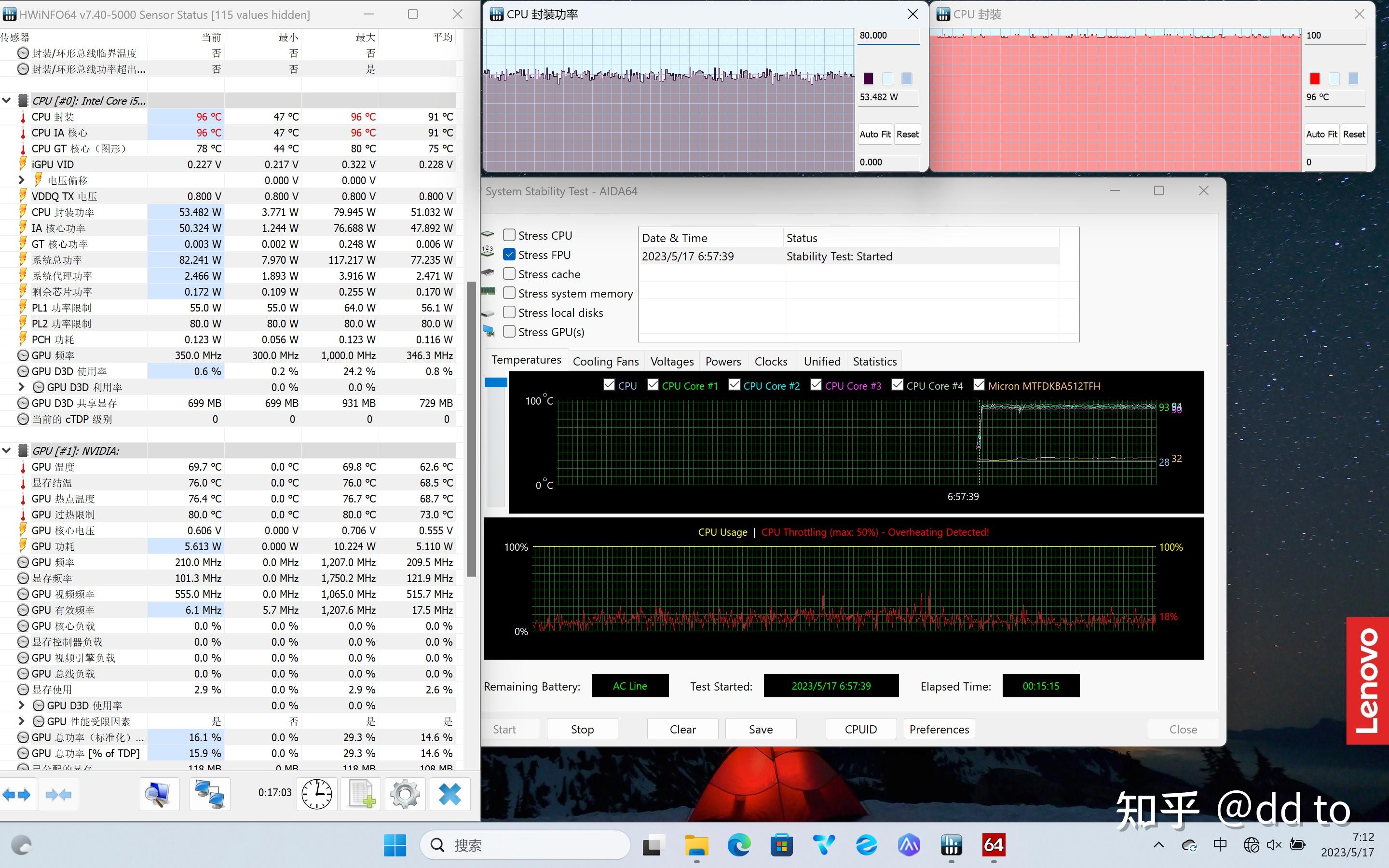Reset sensor timer with the clock icon
This screenshot has width=1389, height=868.
[x=317, y=795]
